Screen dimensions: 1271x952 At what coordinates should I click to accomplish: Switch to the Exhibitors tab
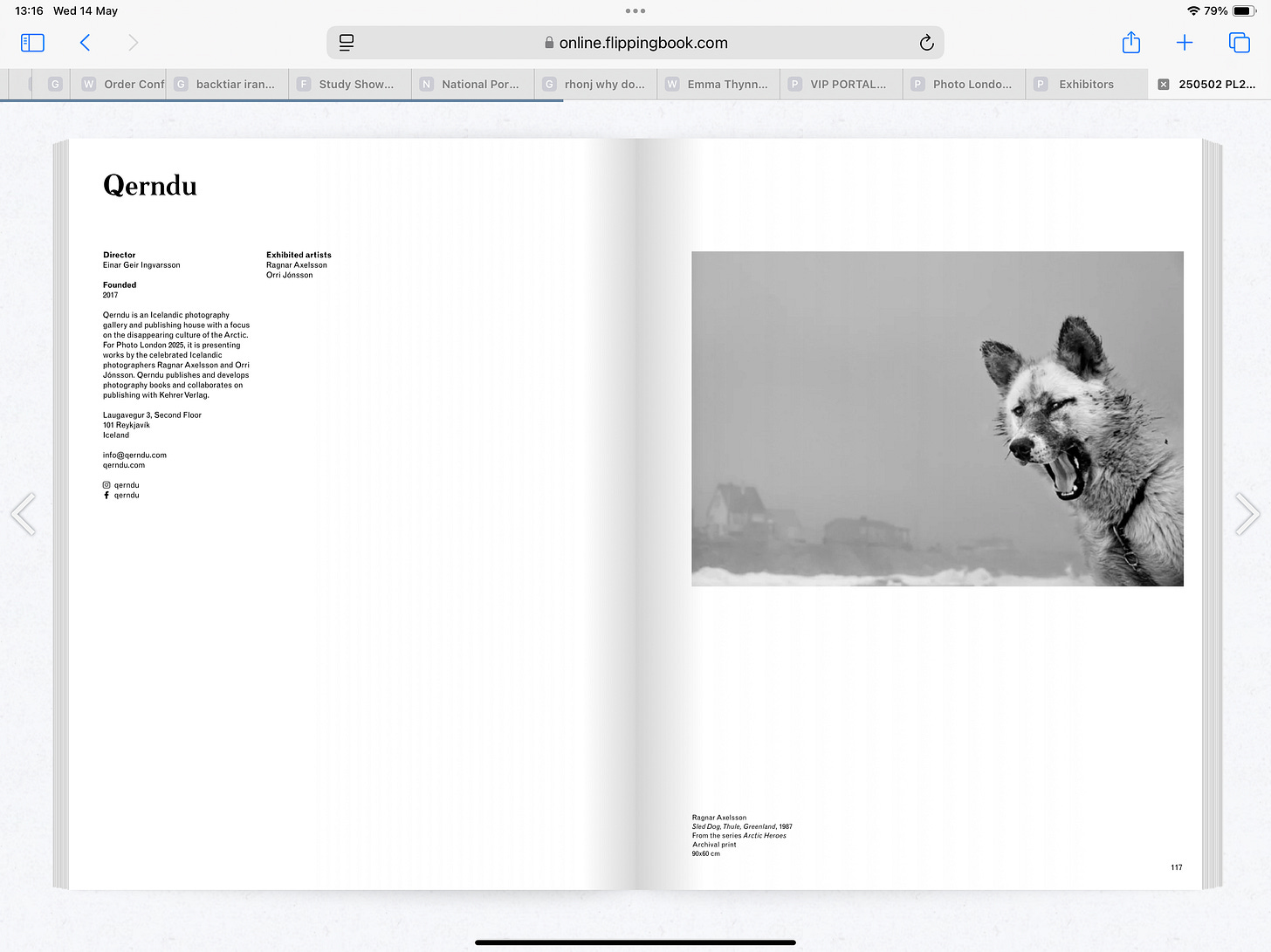(1087, 84)
